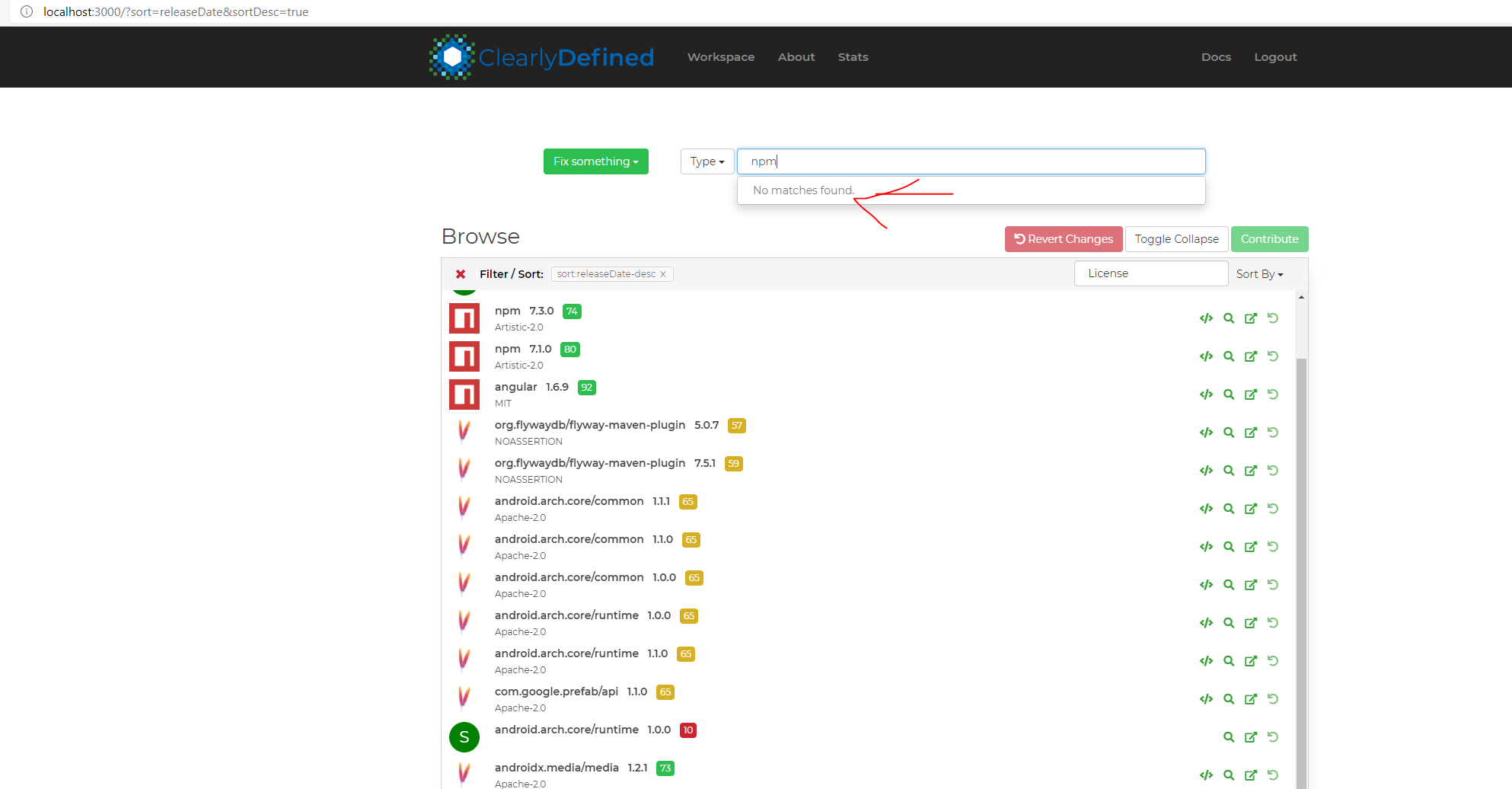Open the Sort By dropdown
This screenshot has height=789, width=1512.
pos(1259,274)
